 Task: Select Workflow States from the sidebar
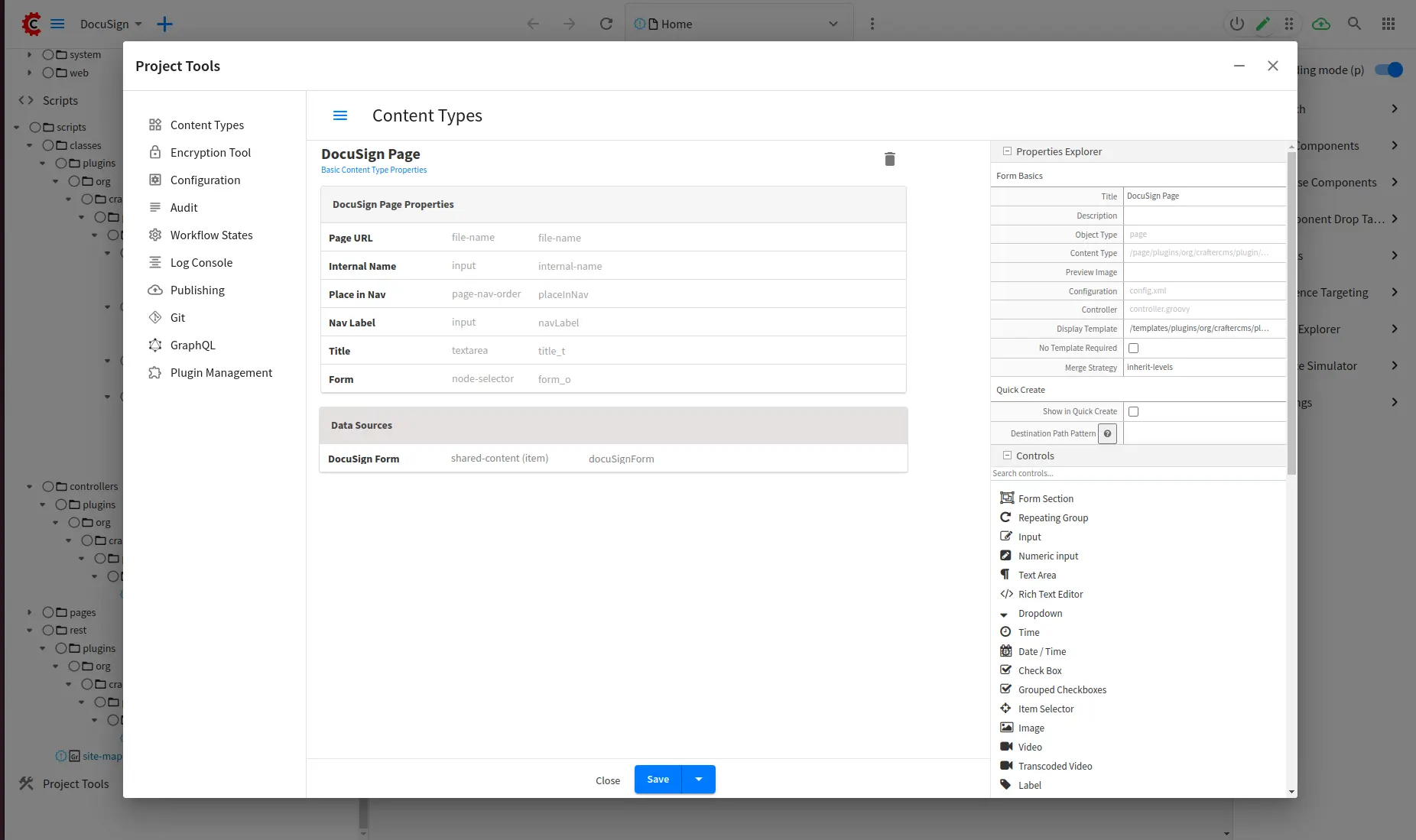coord(211,235)
